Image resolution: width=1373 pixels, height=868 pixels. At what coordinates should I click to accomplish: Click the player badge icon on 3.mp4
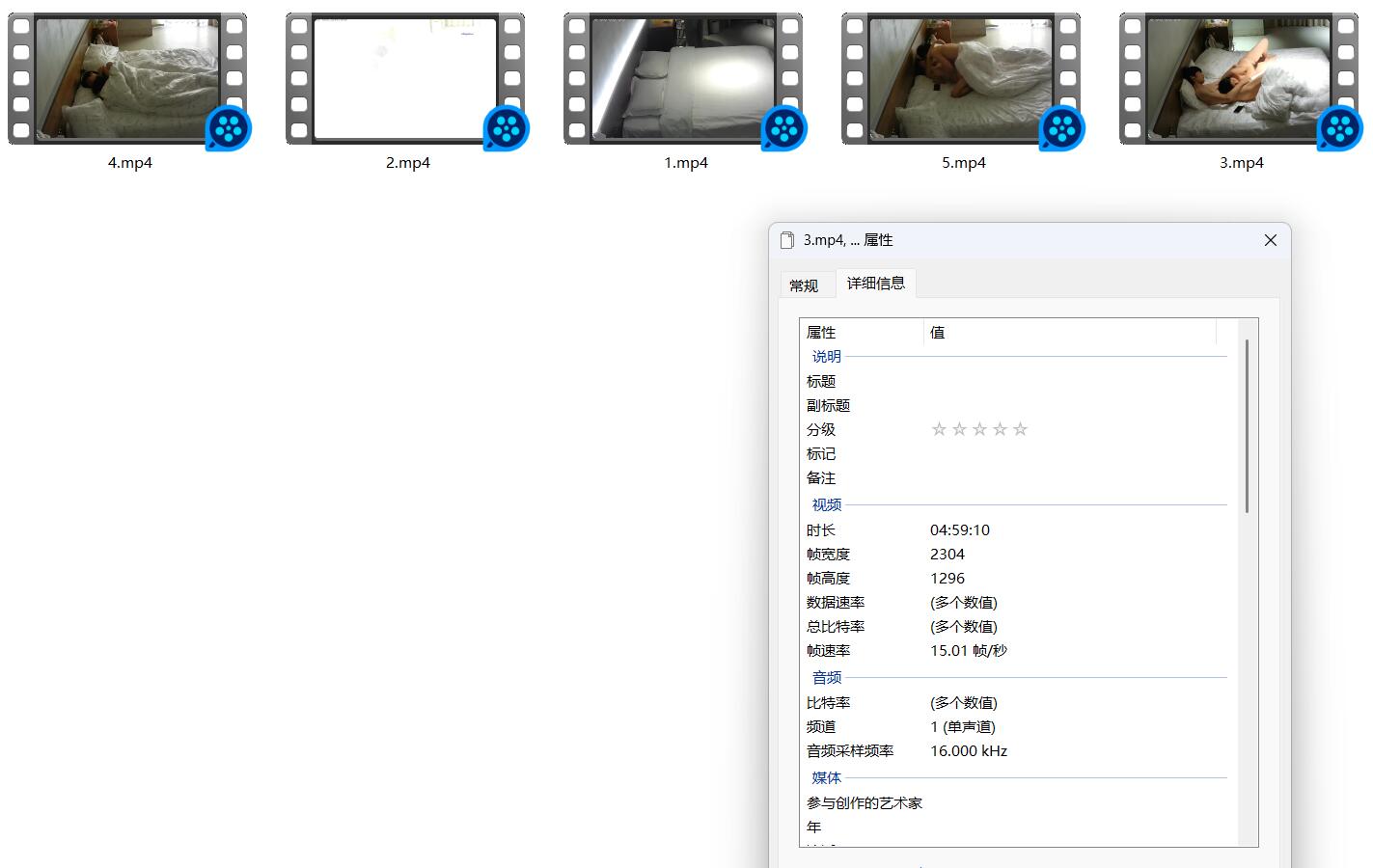pyautogui.click(x=1340, y=128)
